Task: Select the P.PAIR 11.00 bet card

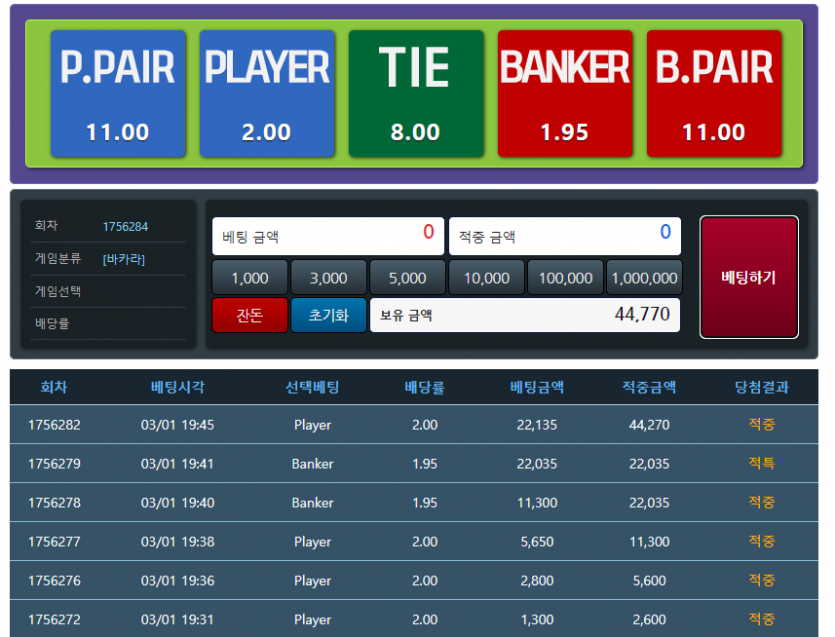Action: pyautogui.click(x=118, y=94)
